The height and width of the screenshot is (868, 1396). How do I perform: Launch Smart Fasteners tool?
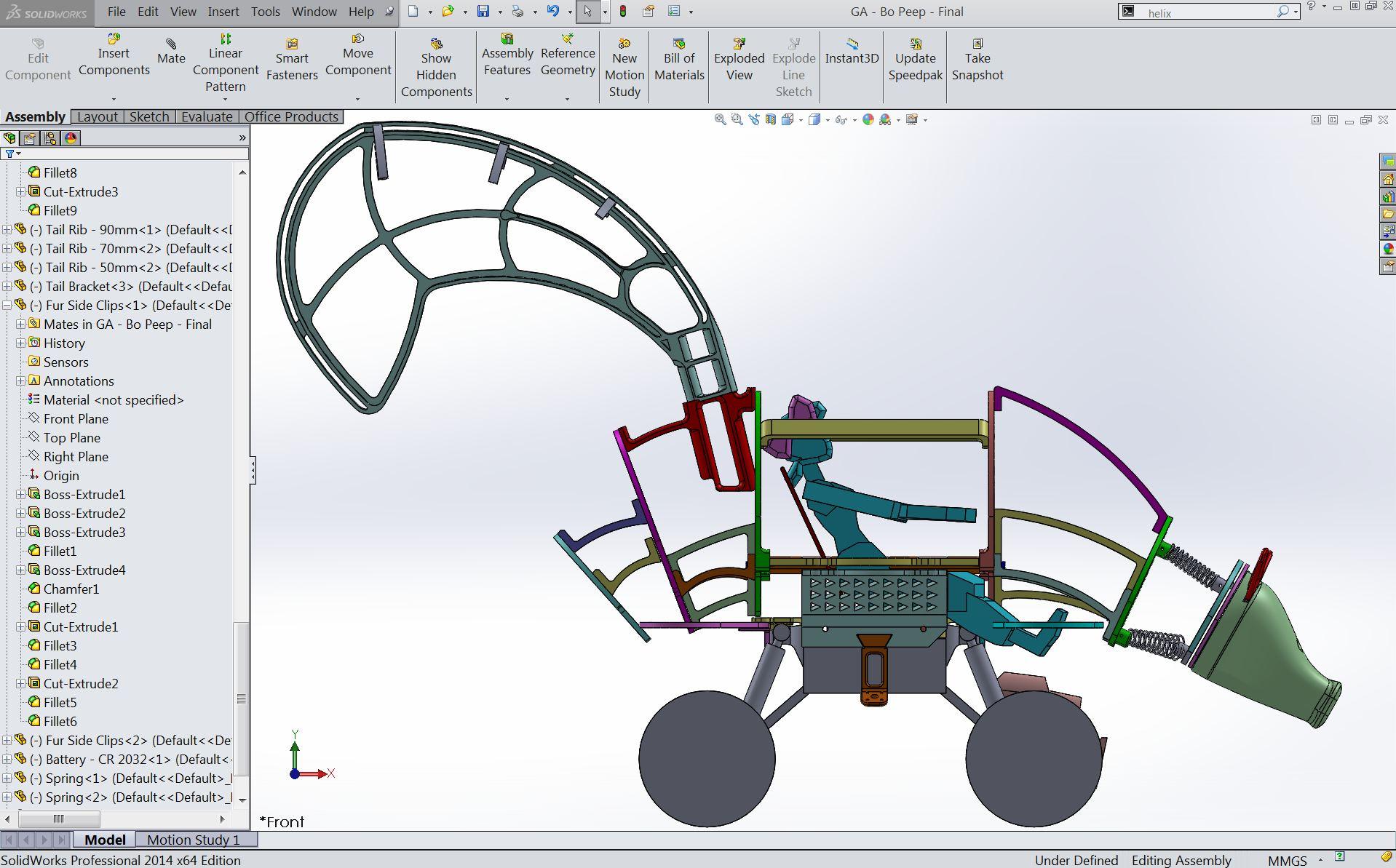[292, 59]
